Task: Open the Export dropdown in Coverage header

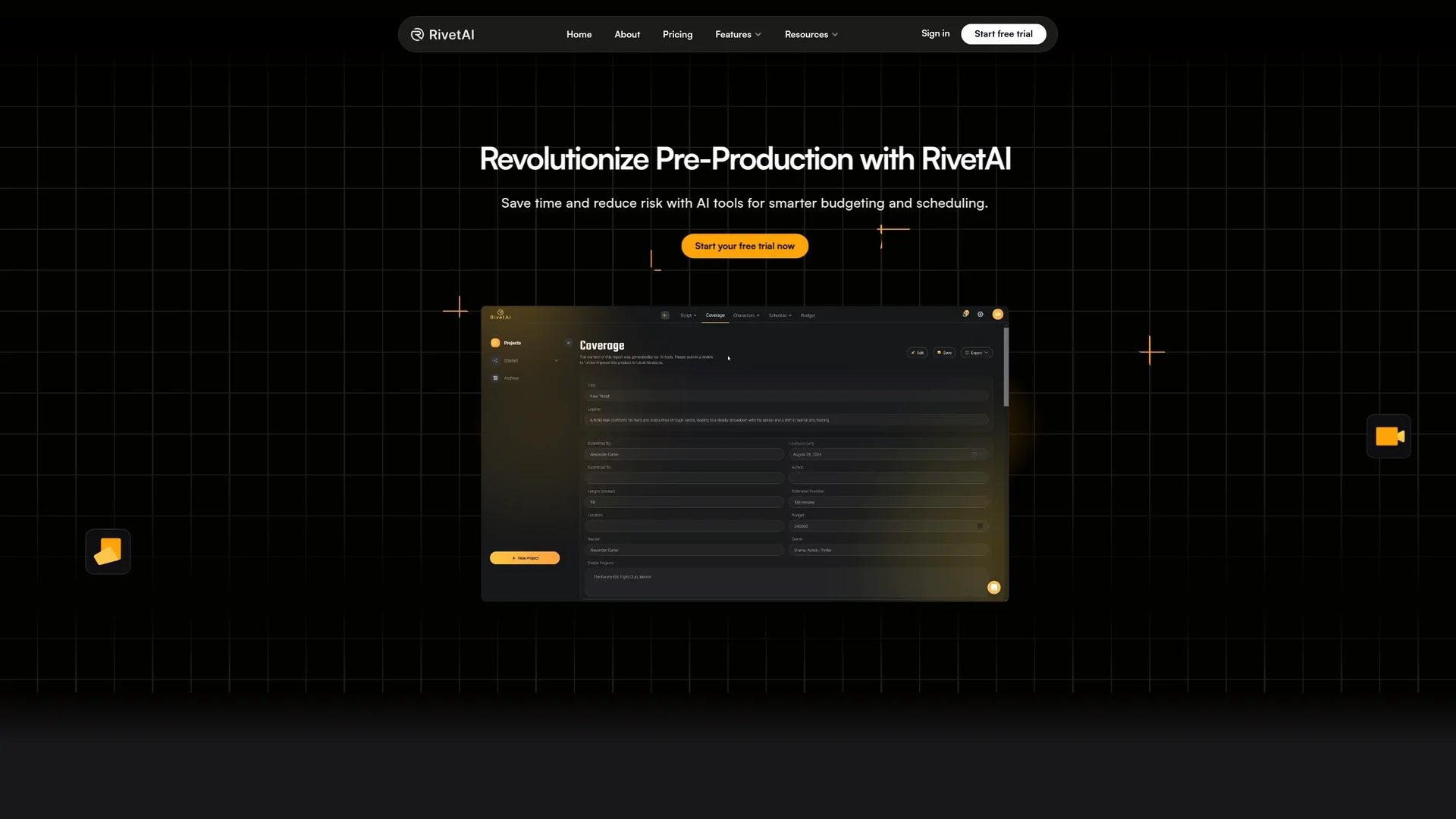Action: tap(977, 353)
